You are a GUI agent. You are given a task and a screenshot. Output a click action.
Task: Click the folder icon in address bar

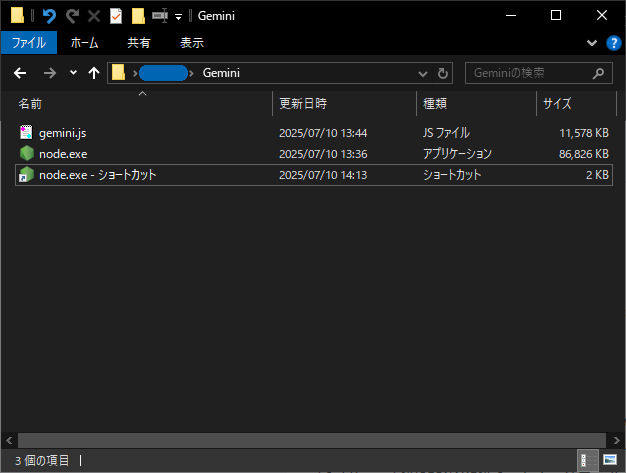[x=119, y=73]
